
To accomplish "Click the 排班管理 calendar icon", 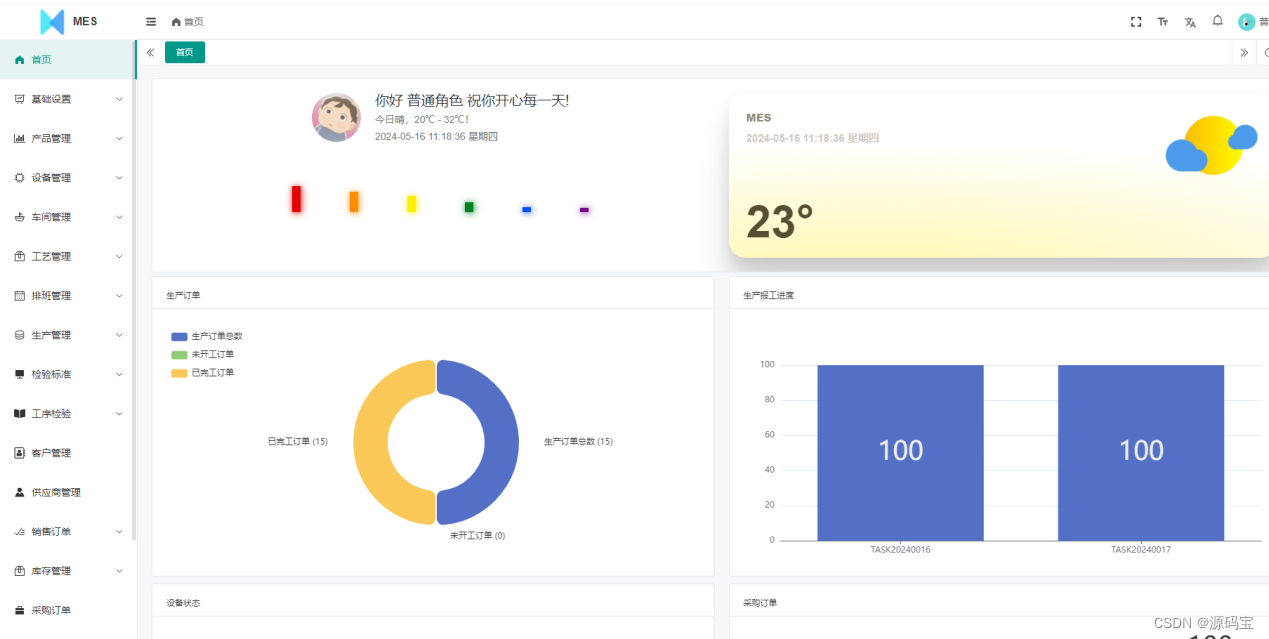I will pos(20,296).
